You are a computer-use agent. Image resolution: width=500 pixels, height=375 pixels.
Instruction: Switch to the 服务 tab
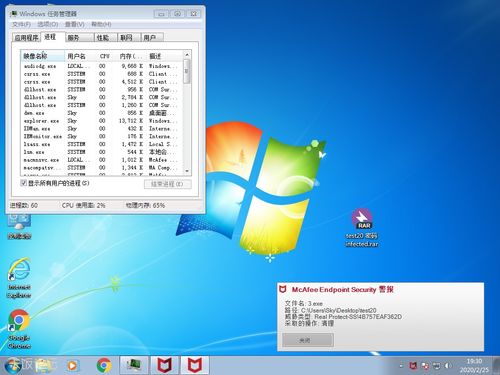pyautogui.click(x=79, y=38)
